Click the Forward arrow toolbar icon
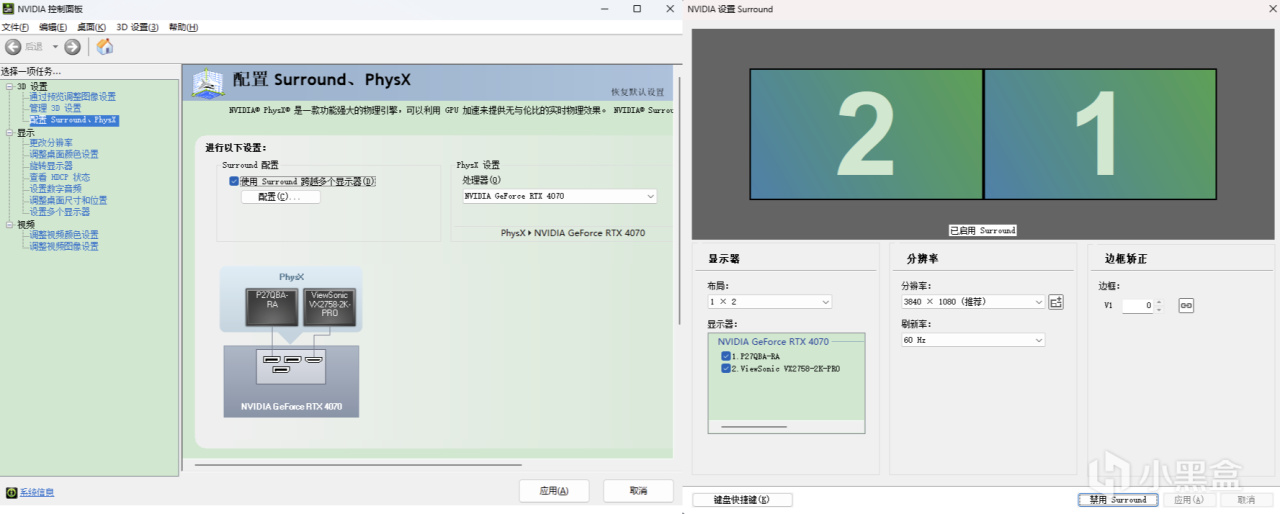1280x514 pixels. [x=72, y=47]
